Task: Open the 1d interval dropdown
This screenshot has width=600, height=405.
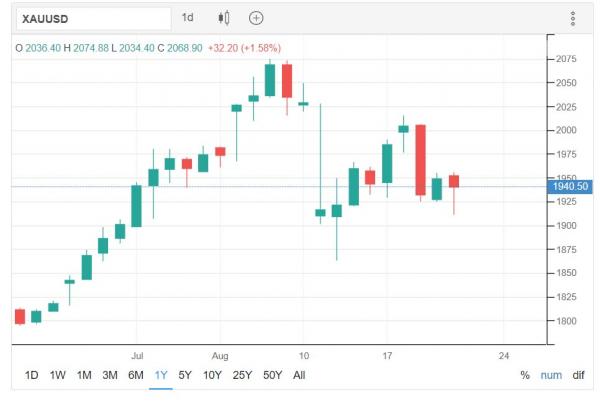Action: tap(188, 18)
